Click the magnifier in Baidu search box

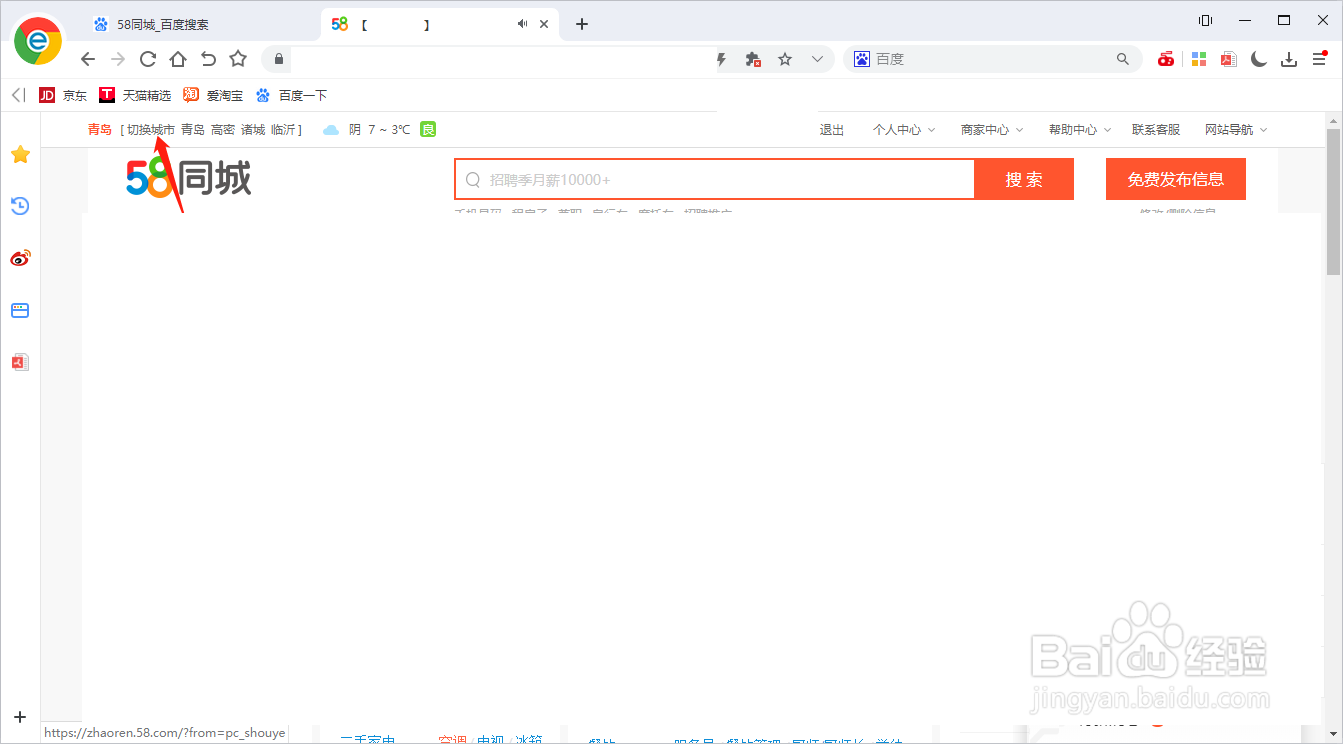pyautogui.click(x=1123, y=59)
